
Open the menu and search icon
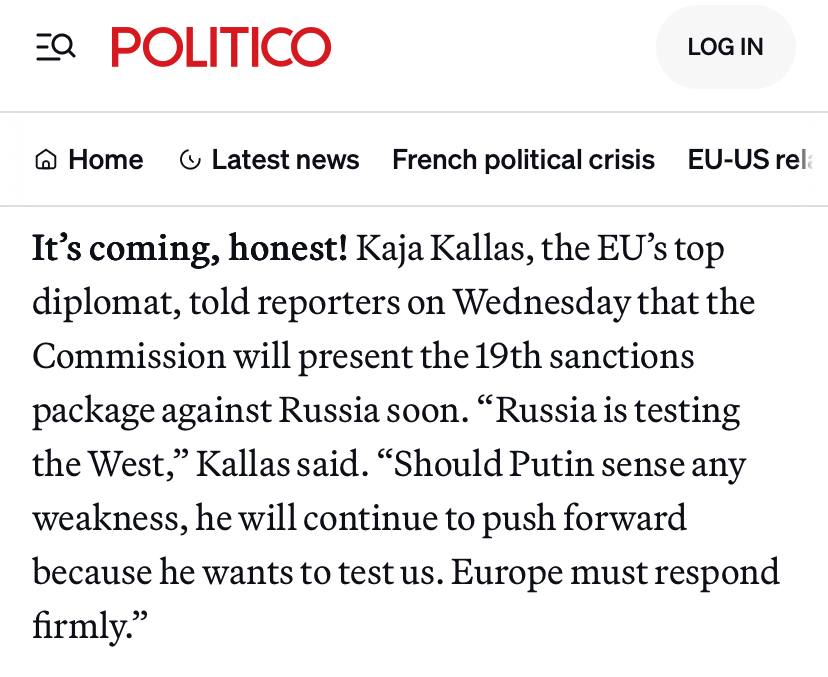tap(55, 46)
